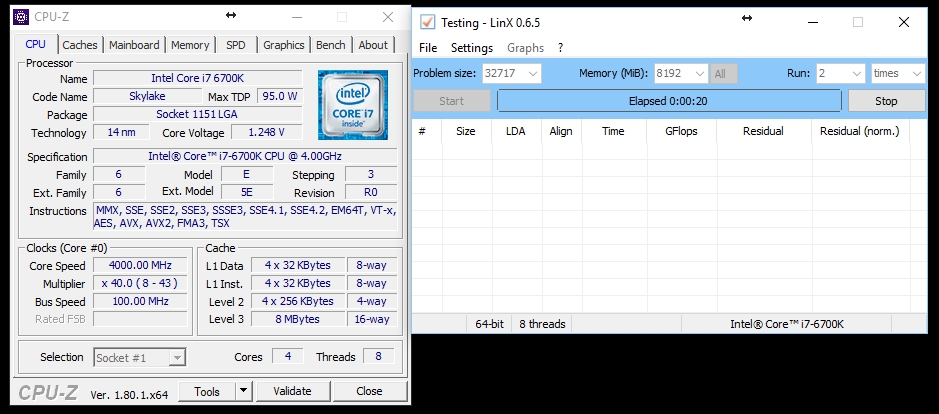Screen dimensions: 939x414
Task: Click the Code Name value Skylake
Action: point(147,96)
